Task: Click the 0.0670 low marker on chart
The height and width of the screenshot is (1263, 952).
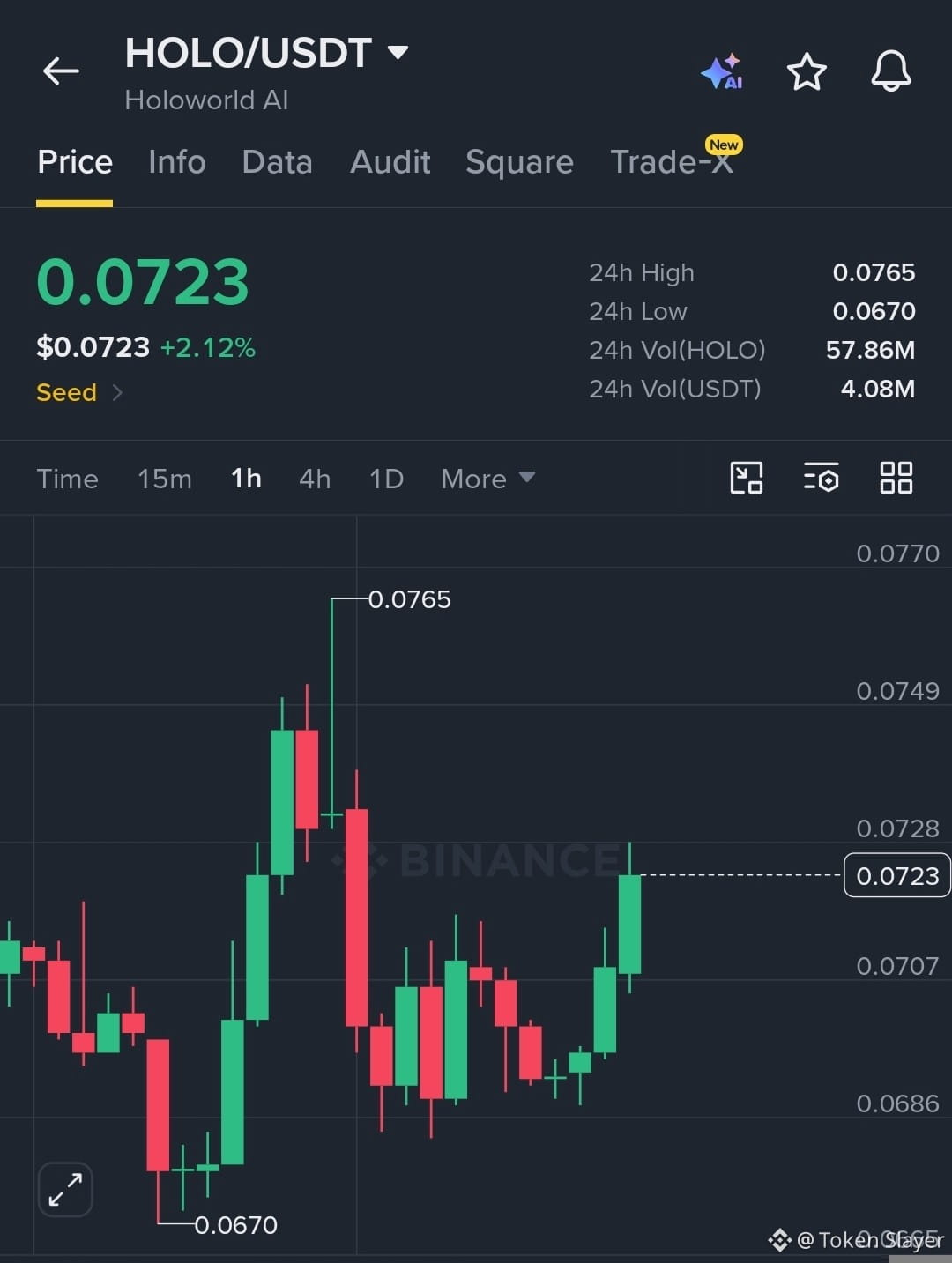Action: pyautogui.click(x=235, y=1225)
